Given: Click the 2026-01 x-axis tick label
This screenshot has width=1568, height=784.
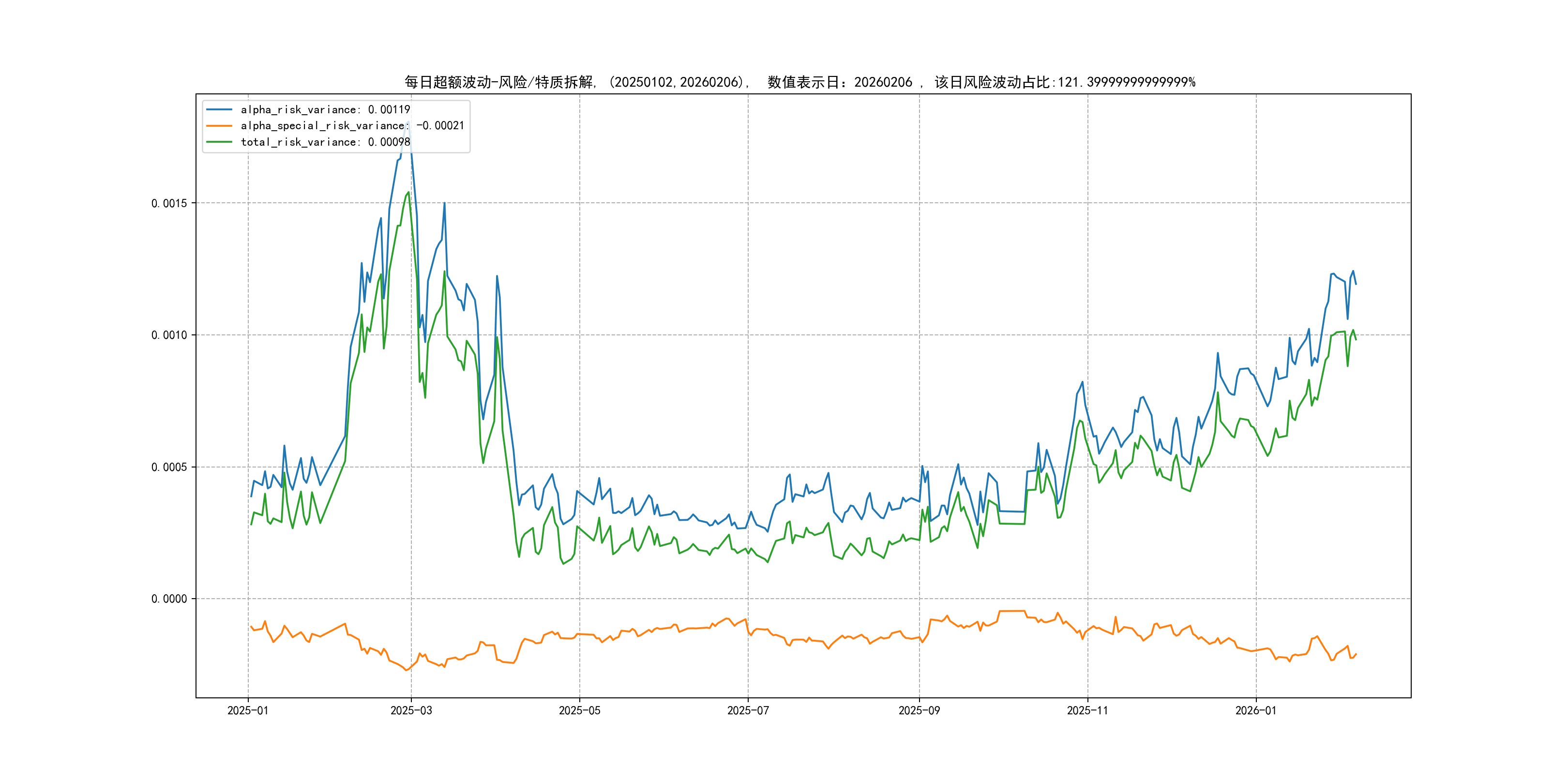Looking at the screenshot, I should [x=1256, y=710].
